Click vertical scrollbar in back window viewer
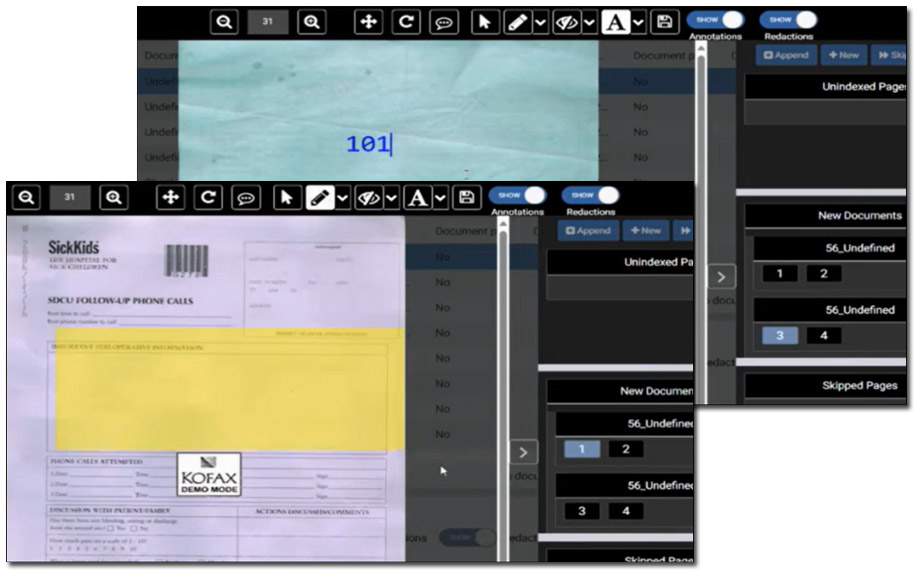The height and width of the screenshot is (572, 917). click(x=701, y=222)
